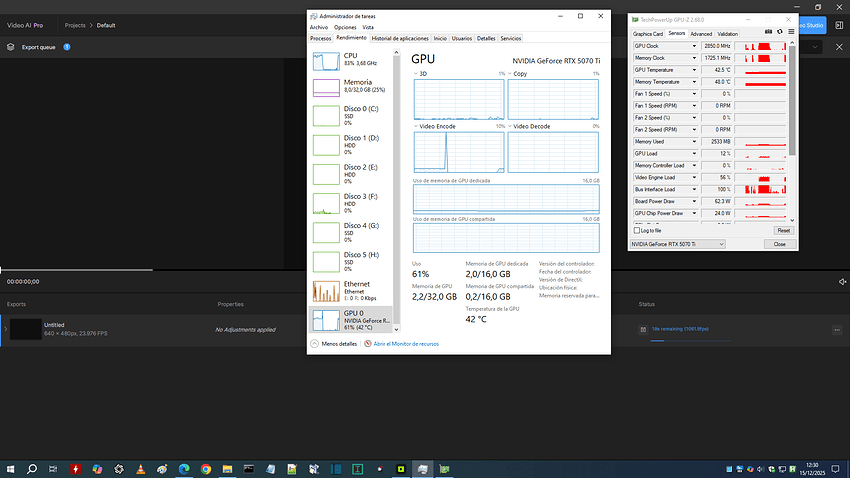Select the CPU item in performance list
850x478 pixels.
coord(350,60)
